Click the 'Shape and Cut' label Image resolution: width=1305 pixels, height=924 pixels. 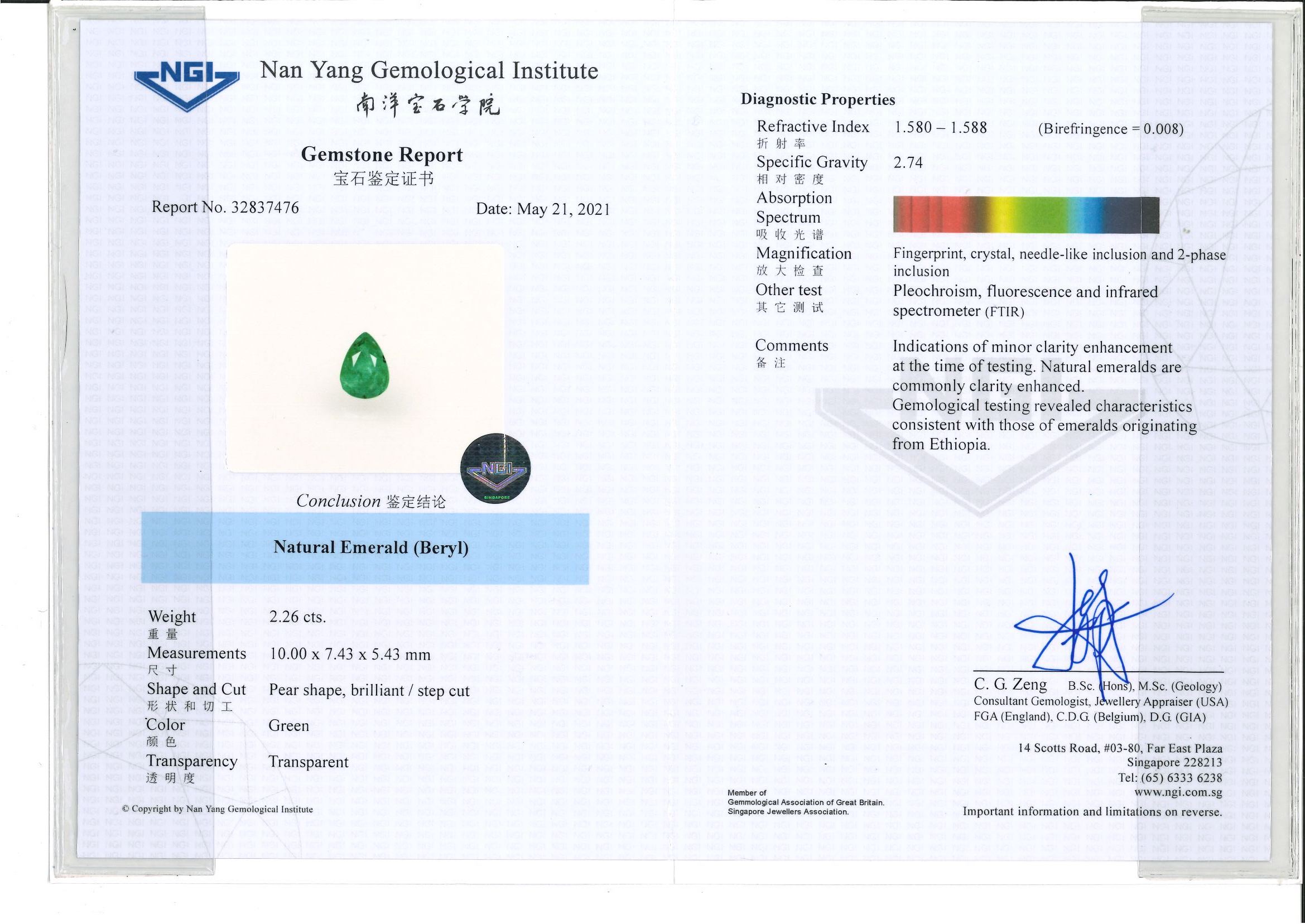tap(196, 690)
